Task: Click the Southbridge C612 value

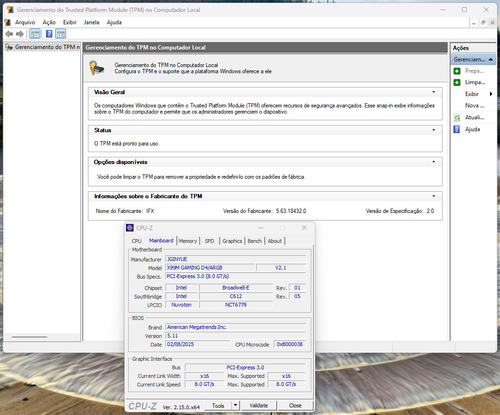Action: tap(236, 296)
